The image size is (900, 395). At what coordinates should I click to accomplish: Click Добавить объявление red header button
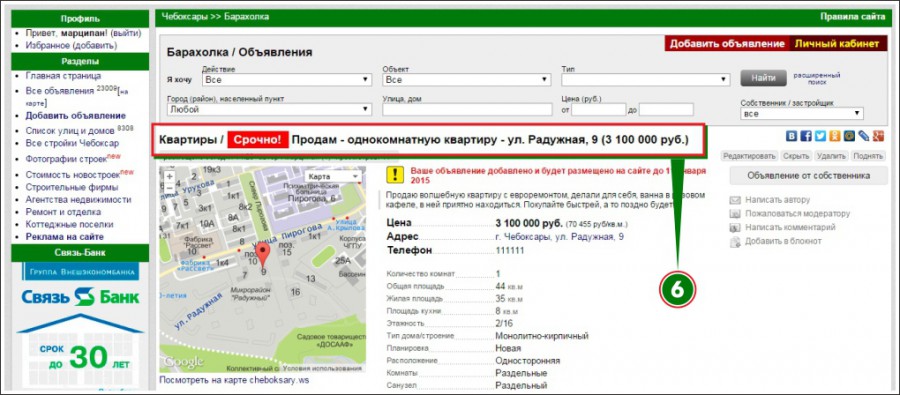727,44
